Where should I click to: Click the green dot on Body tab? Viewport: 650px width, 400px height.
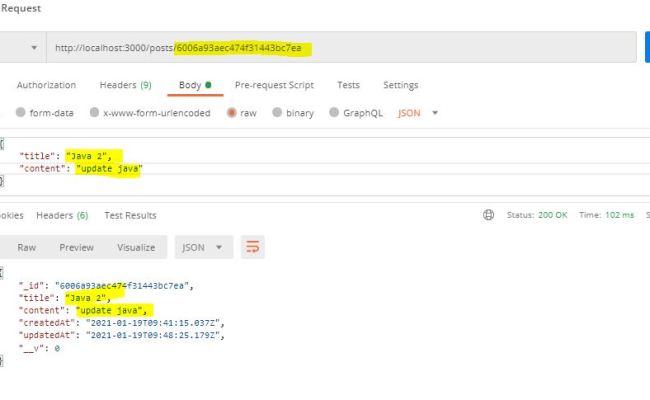(x=208, y=85)
